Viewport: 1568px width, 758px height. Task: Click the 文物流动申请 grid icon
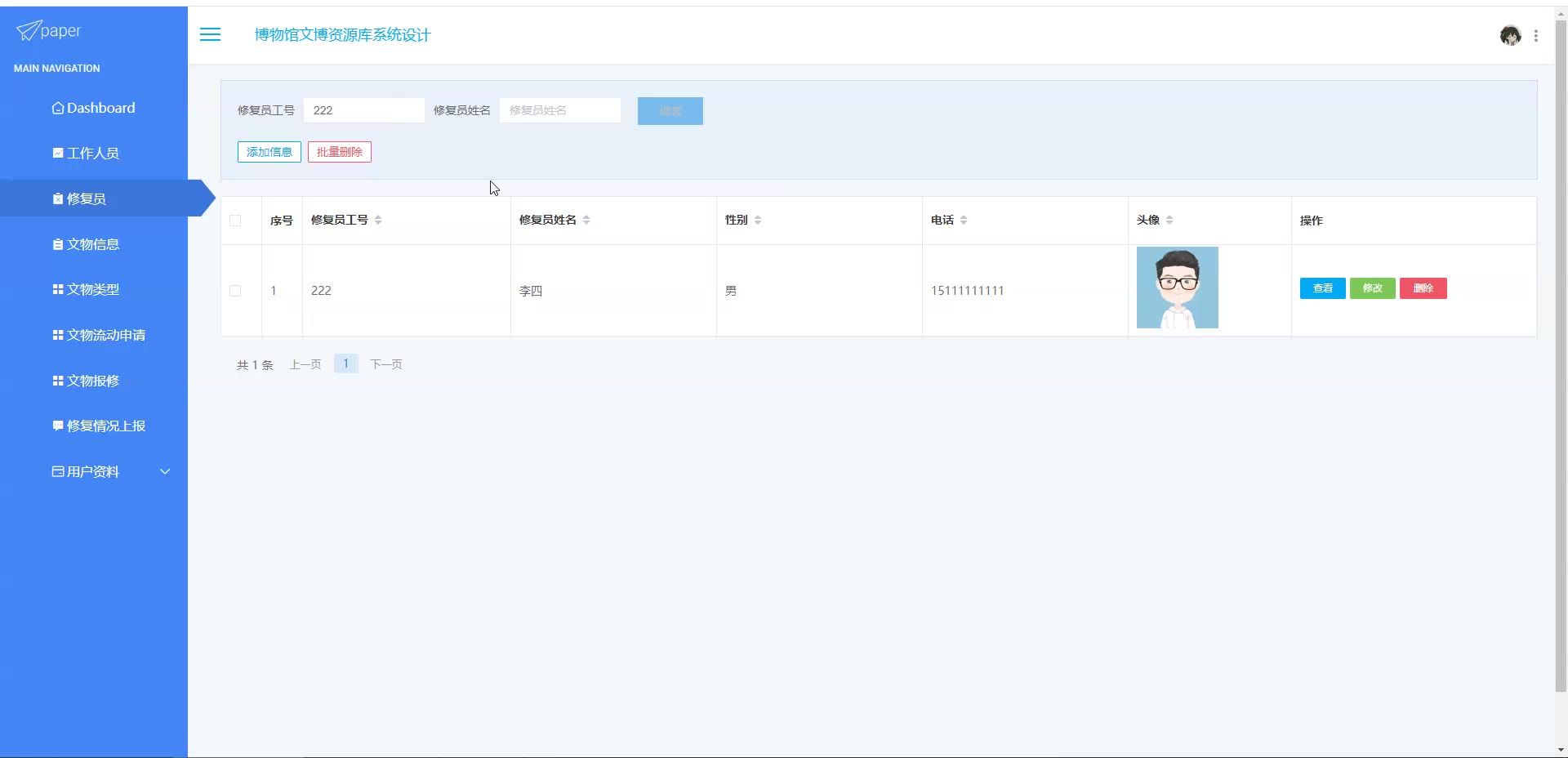tap(58, 335)
